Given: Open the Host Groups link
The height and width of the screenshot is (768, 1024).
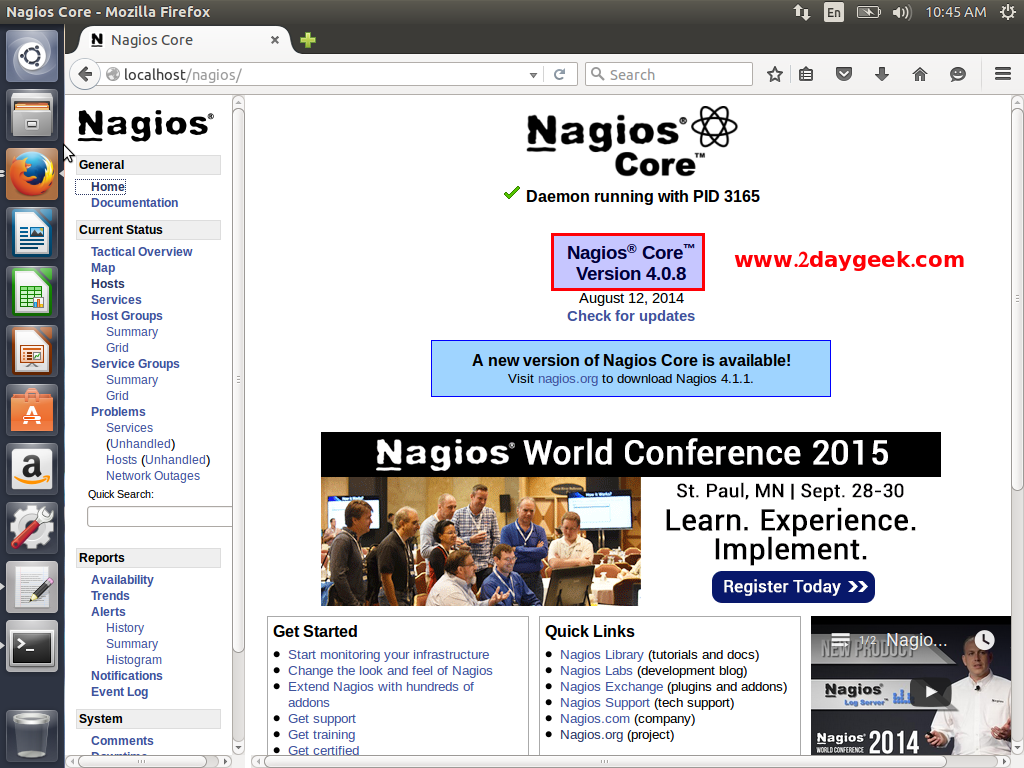Looking at the screenshot, I should pos(127,316).
